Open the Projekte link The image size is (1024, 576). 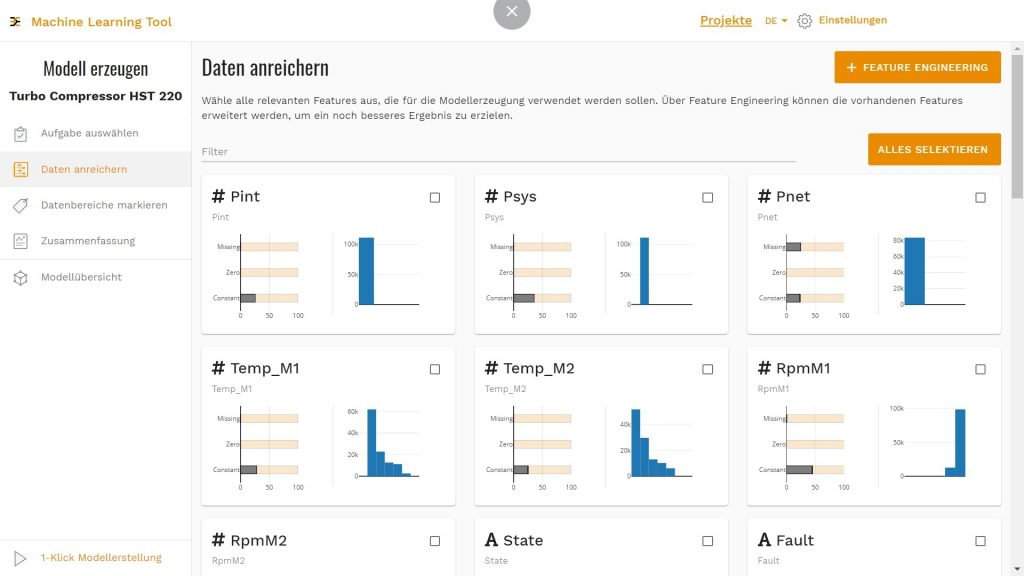coord(725,19)
